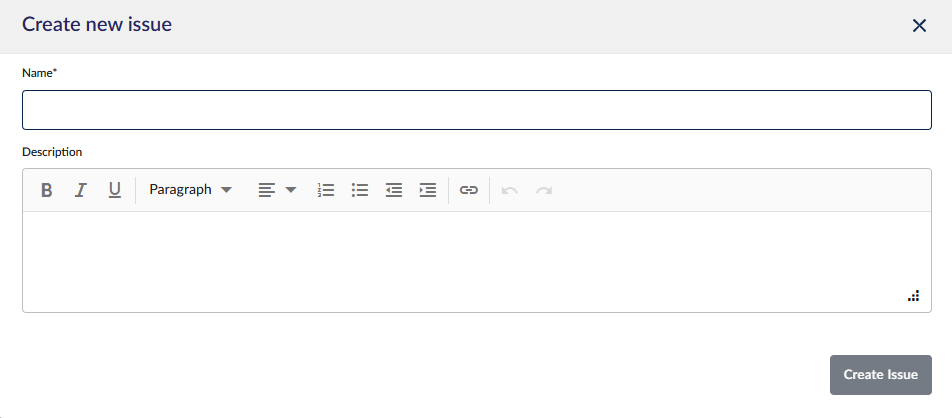Toggle underline formatting
Screen dimensions: 952x418
pyautogui.click(x=114, y=190)
